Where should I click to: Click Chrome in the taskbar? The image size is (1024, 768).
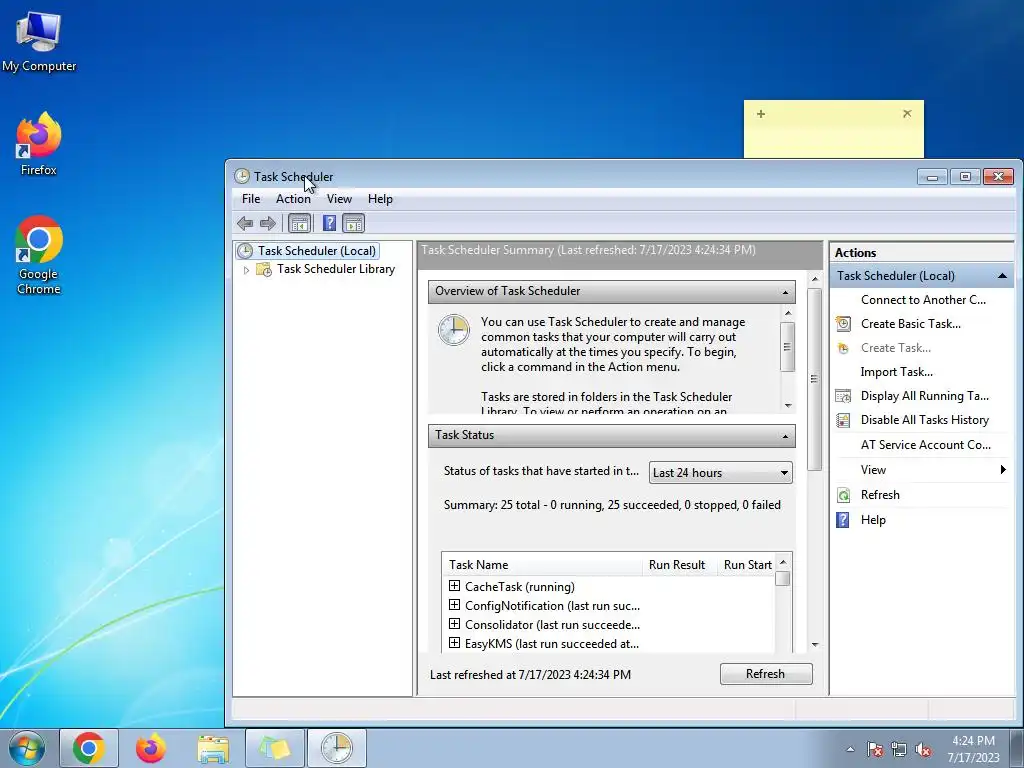[89, 748]
